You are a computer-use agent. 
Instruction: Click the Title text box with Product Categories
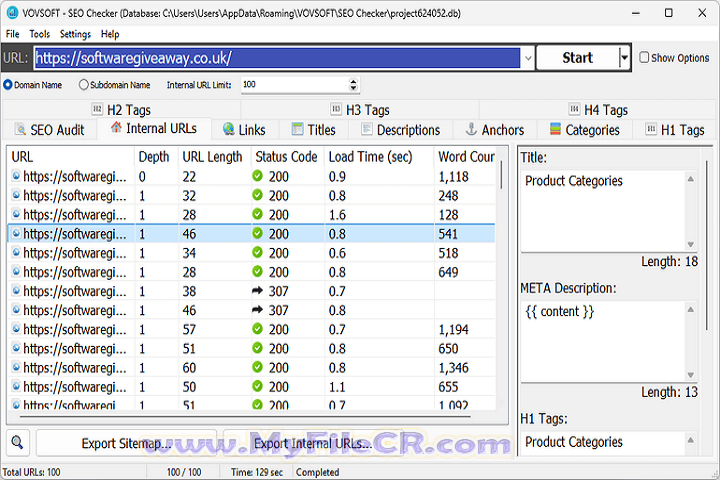[x=603, y=211]
